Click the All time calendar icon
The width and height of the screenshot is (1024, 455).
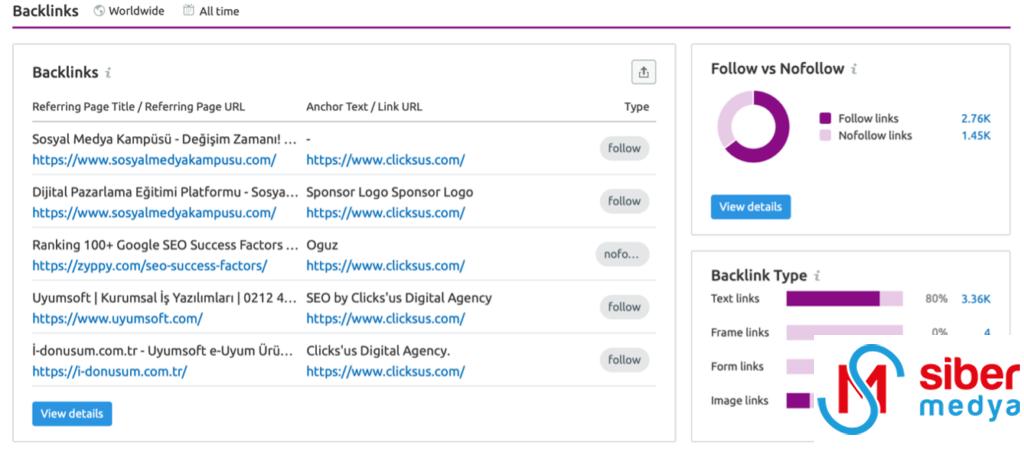click(189, 10)
